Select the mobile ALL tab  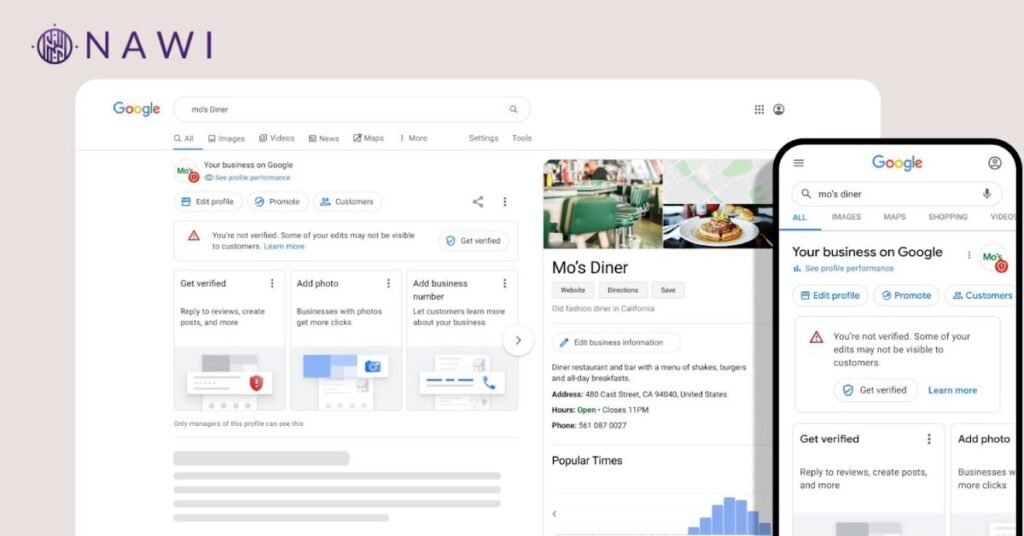(799, 217)
